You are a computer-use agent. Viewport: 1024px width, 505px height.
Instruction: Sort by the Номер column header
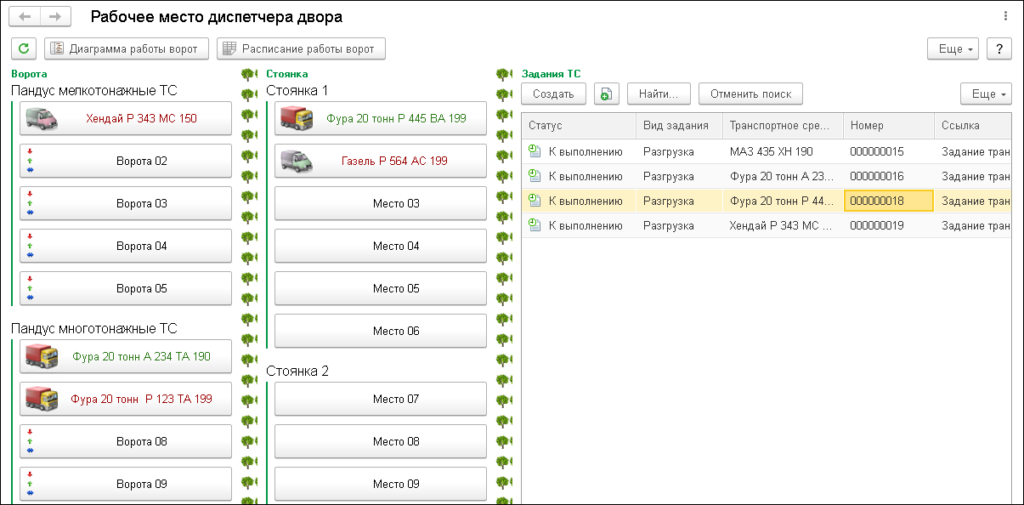[x=888, y=125]
